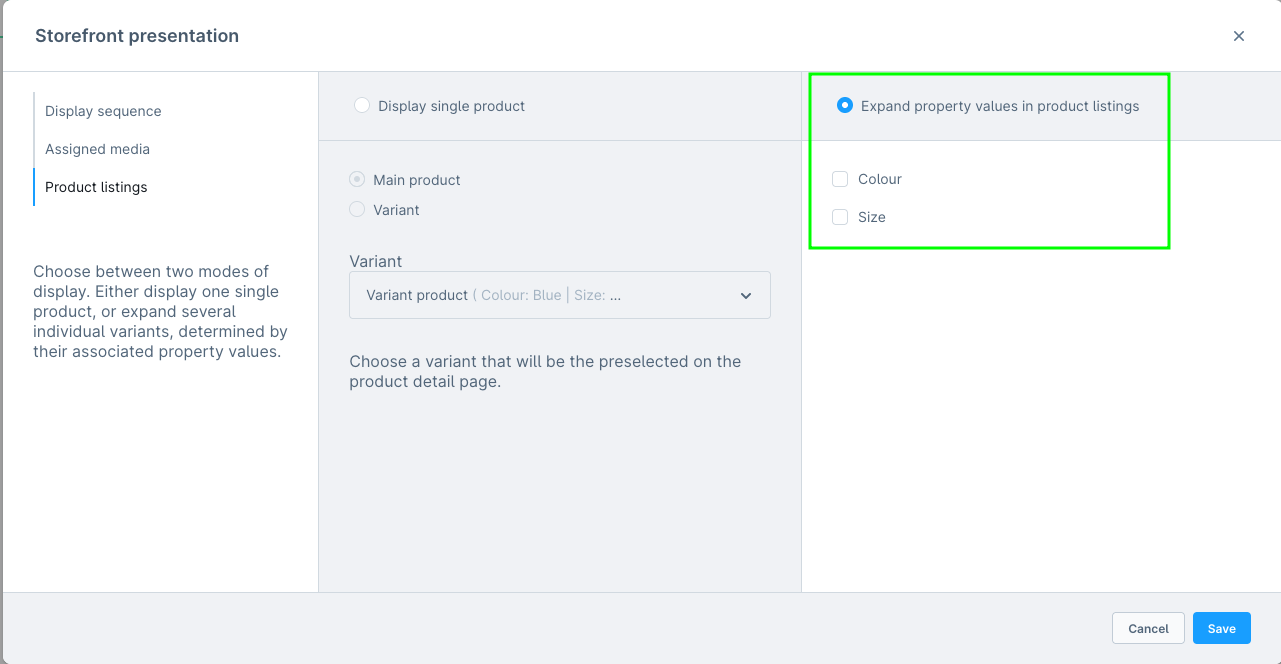Open the Variant product selection field
Image resolution: width=1281 pixels, height=664 pixels.
pyautogui.click(x=545, y=296)
